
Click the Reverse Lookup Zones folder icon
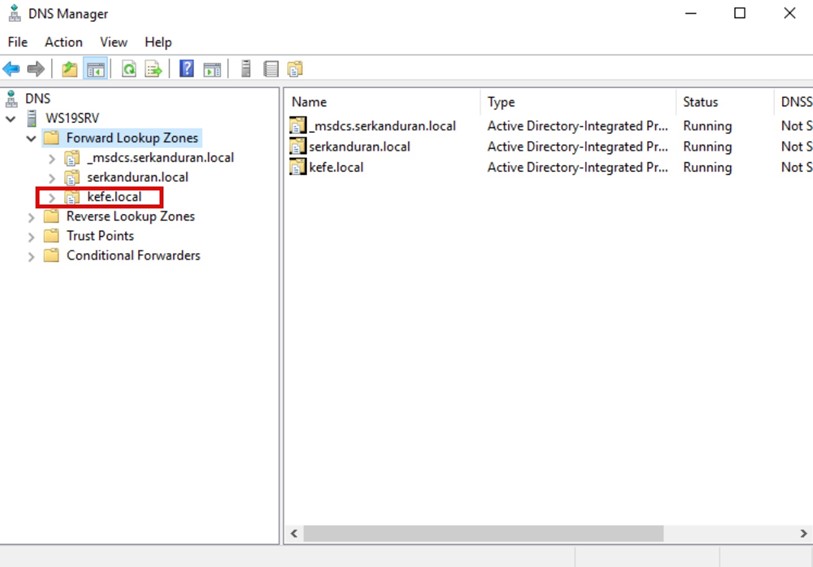51,216
